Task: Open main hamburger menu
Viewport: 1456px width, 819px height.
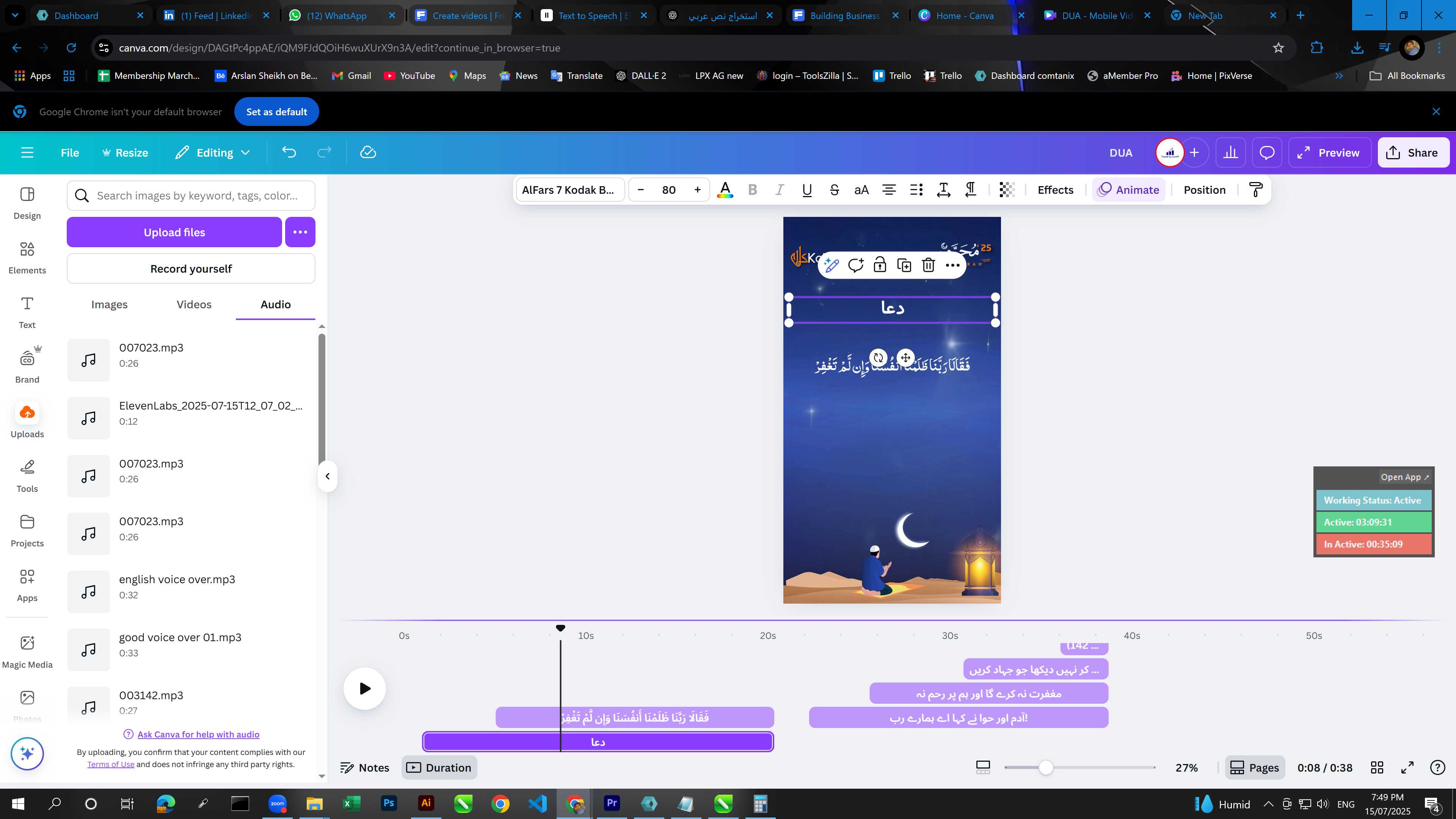Action: (27, 152)
